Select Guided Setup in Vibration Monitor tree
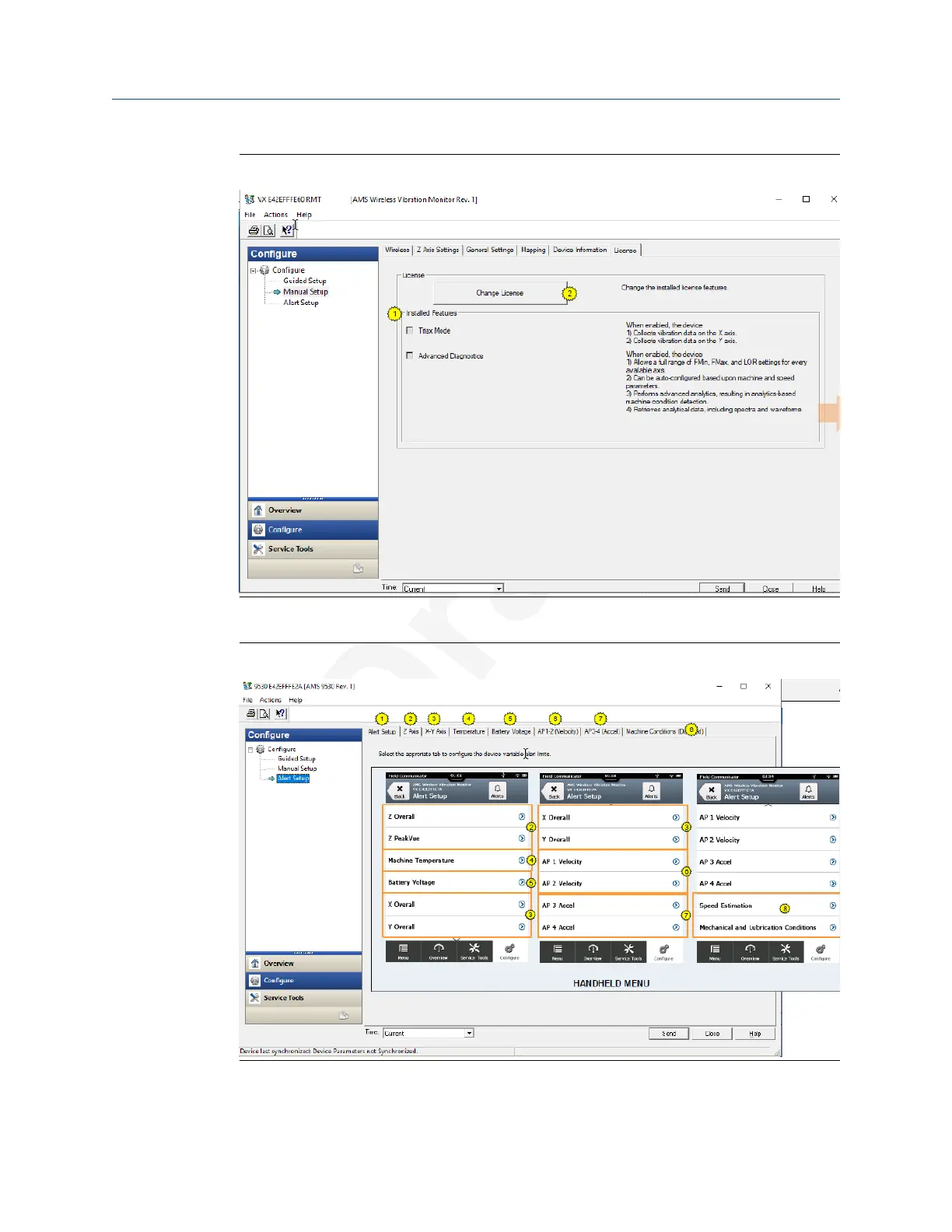Viewport: 952px width, 1232px height. pyautogui.click(x=305, y=281)
